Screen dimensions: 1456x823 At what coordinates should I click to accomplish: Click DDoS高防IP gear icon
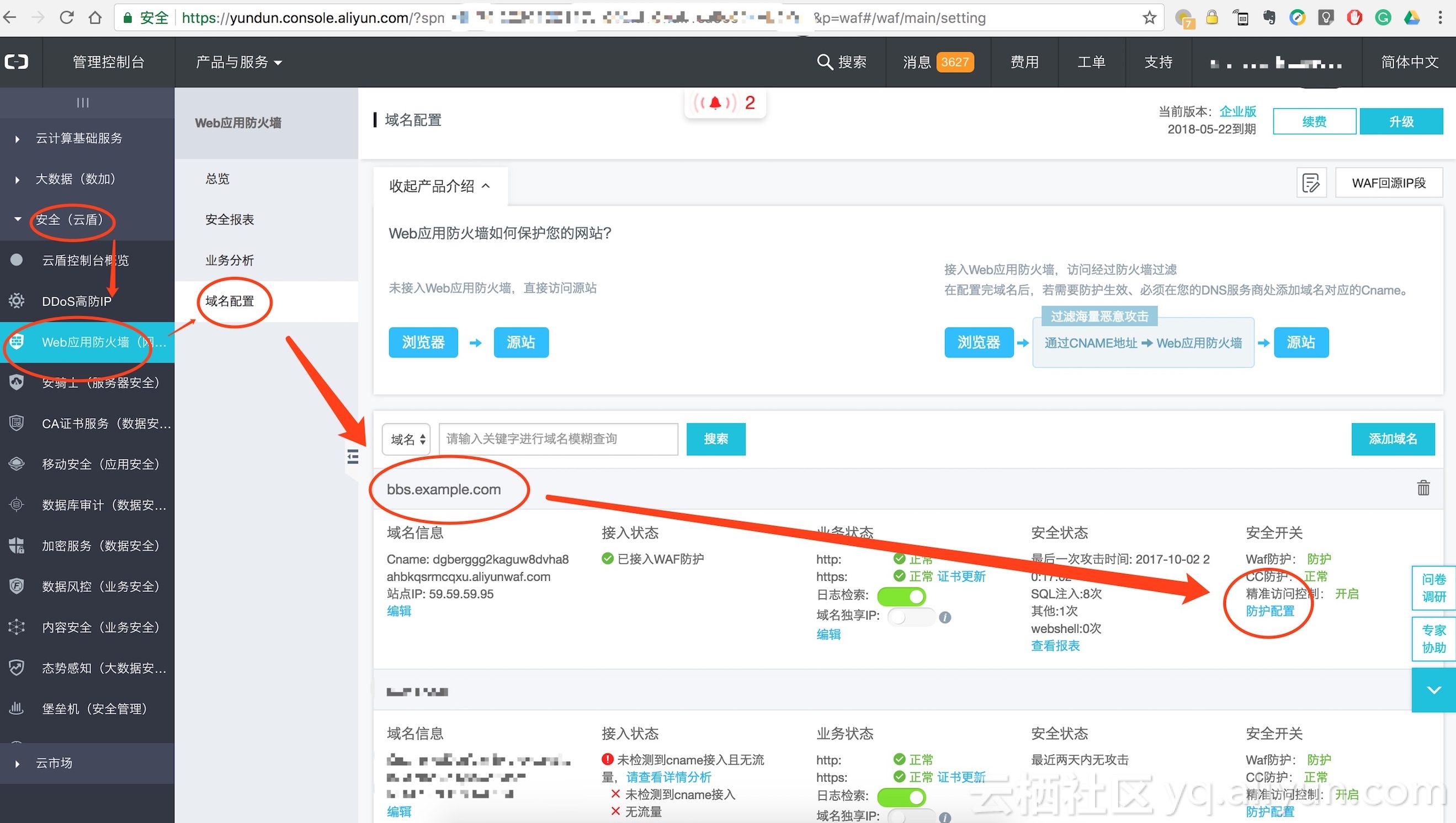[17, 301]
